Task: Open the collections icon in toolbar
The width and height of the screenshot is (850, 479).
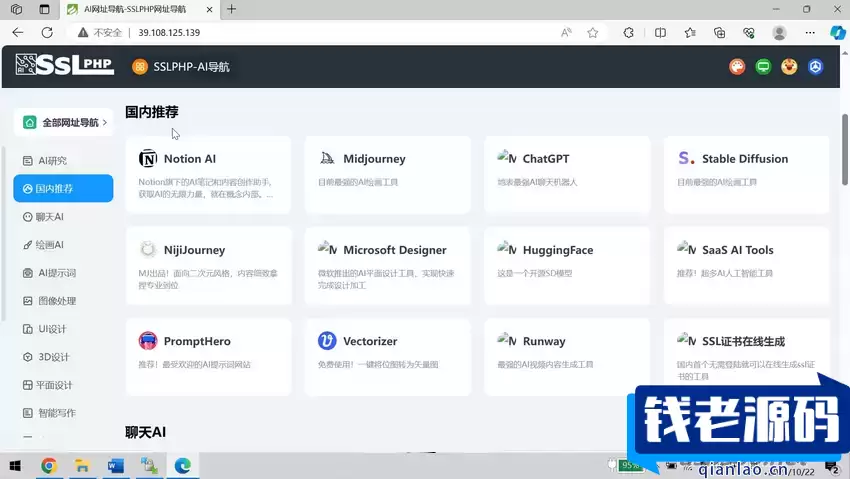Action: [x=719, y=33]
